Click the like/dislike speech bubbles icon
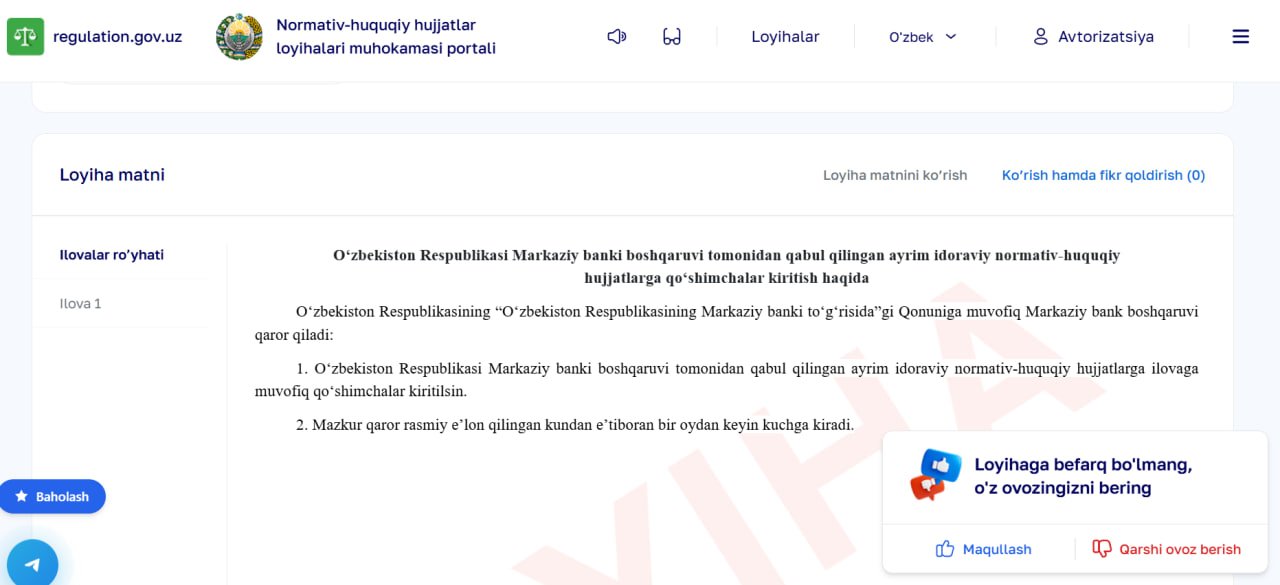This screenshot has width=1280, height=585. (935, 475)
